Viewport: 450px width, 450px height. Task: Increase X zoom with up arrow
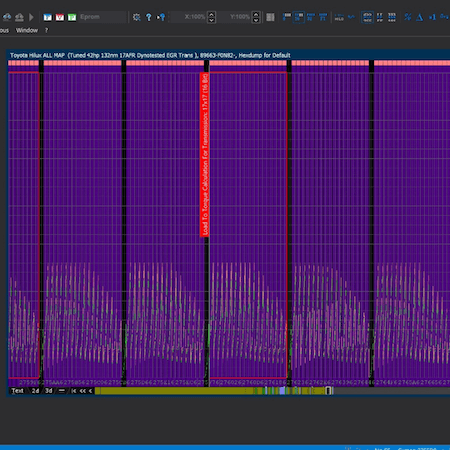tap(211, 14)
